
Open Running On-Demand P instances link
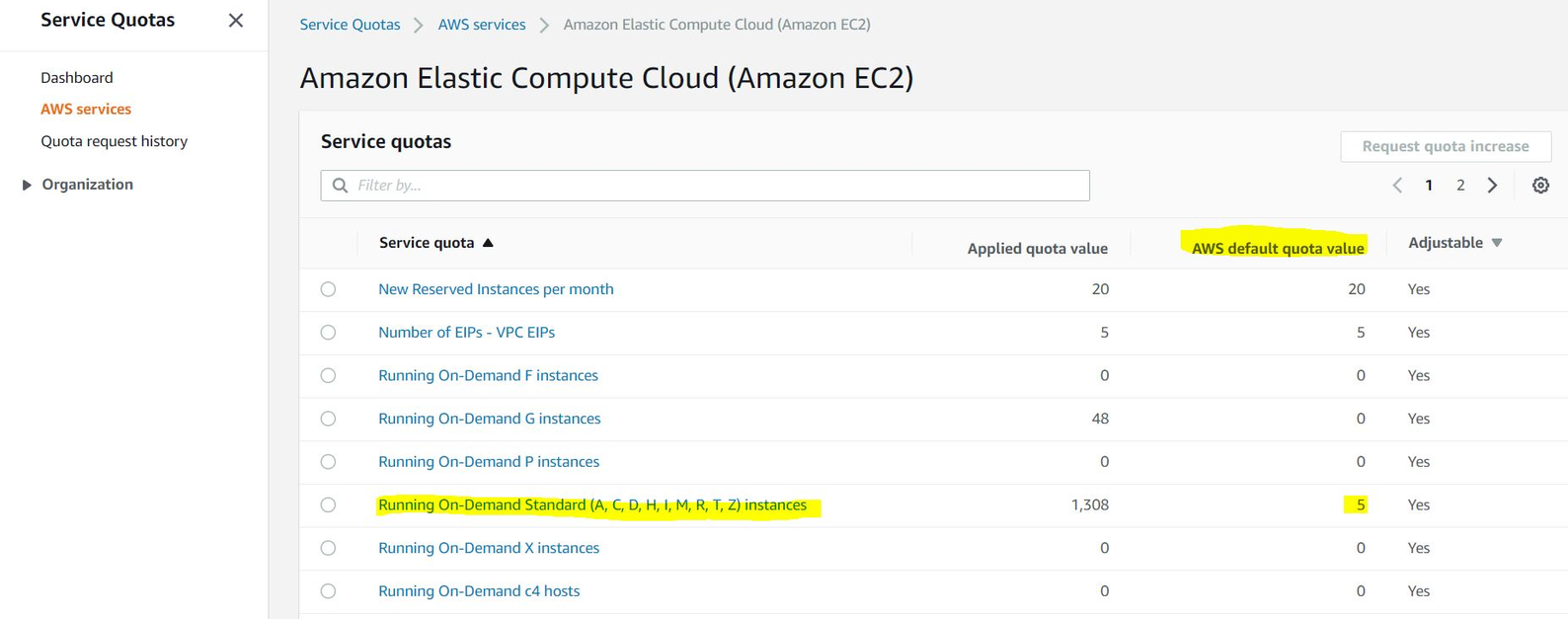point(489,462)
